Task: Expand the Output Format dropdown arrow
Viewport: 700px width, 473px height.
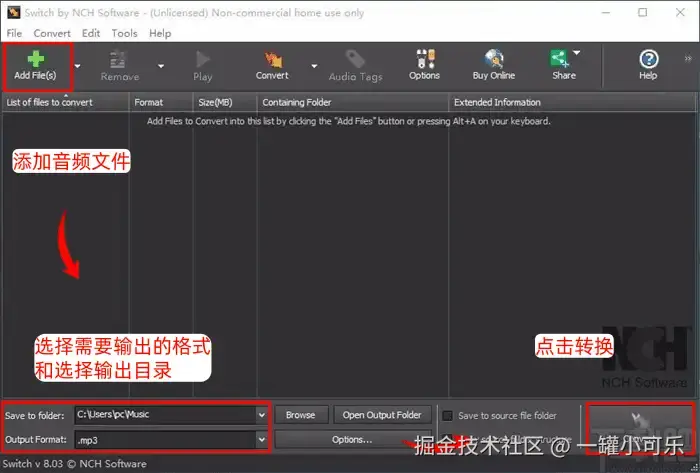Action: pyautogui.click(x=262, y=440)
